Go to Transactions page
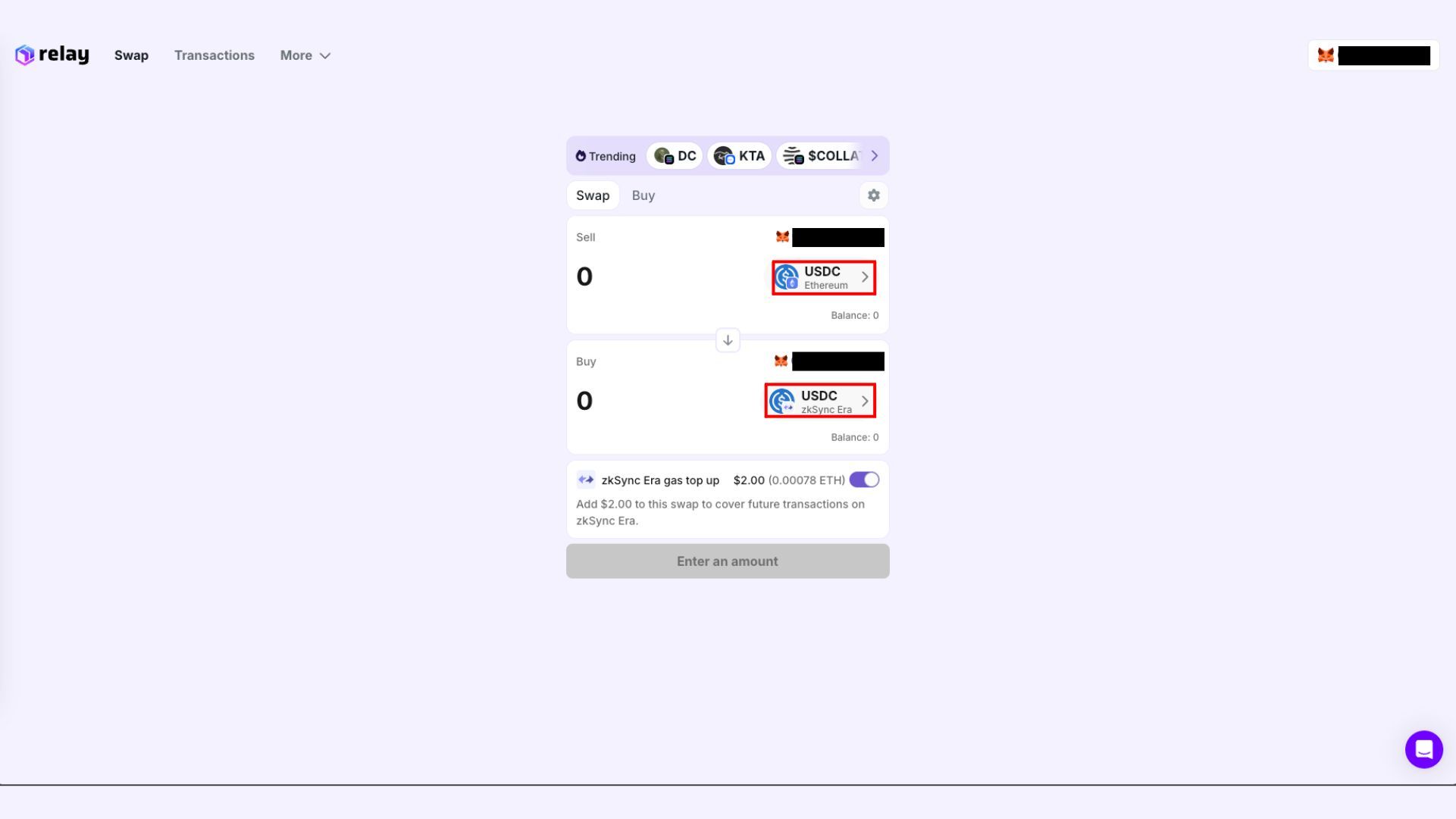 (214, 55)
